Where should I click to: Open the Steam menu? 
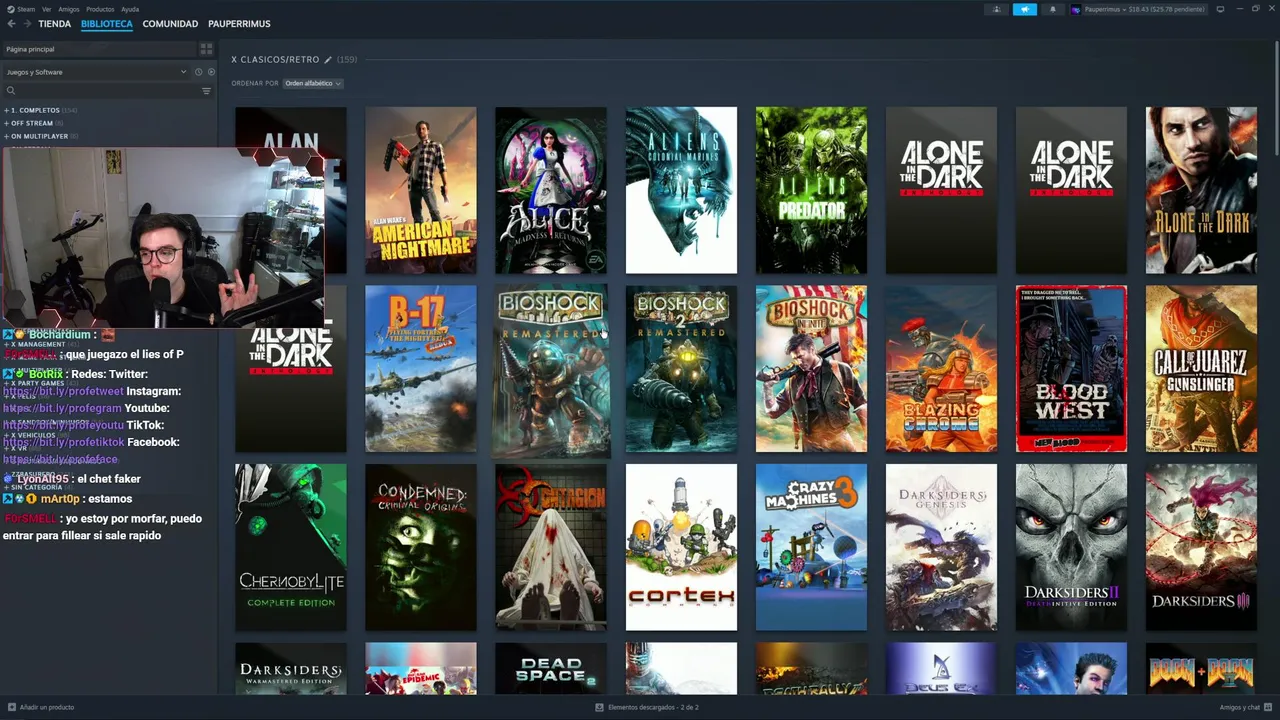pos(26,9)
